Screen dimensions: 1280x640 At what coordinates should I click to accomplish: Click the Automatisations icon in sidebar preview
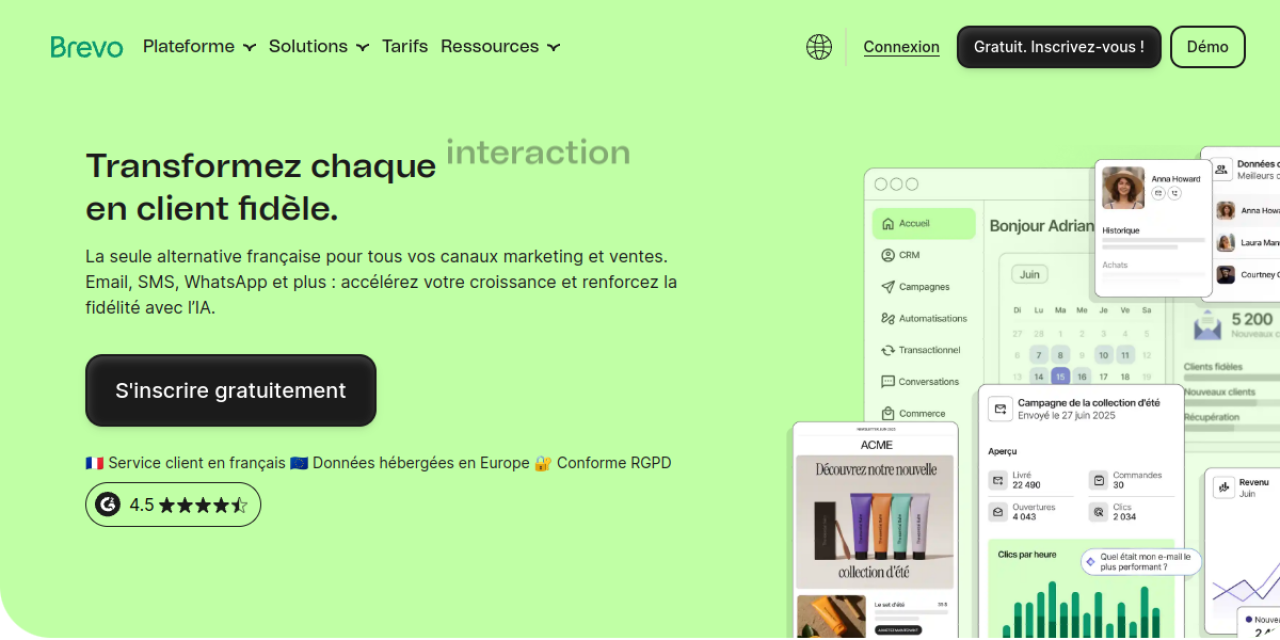(888, 318)
